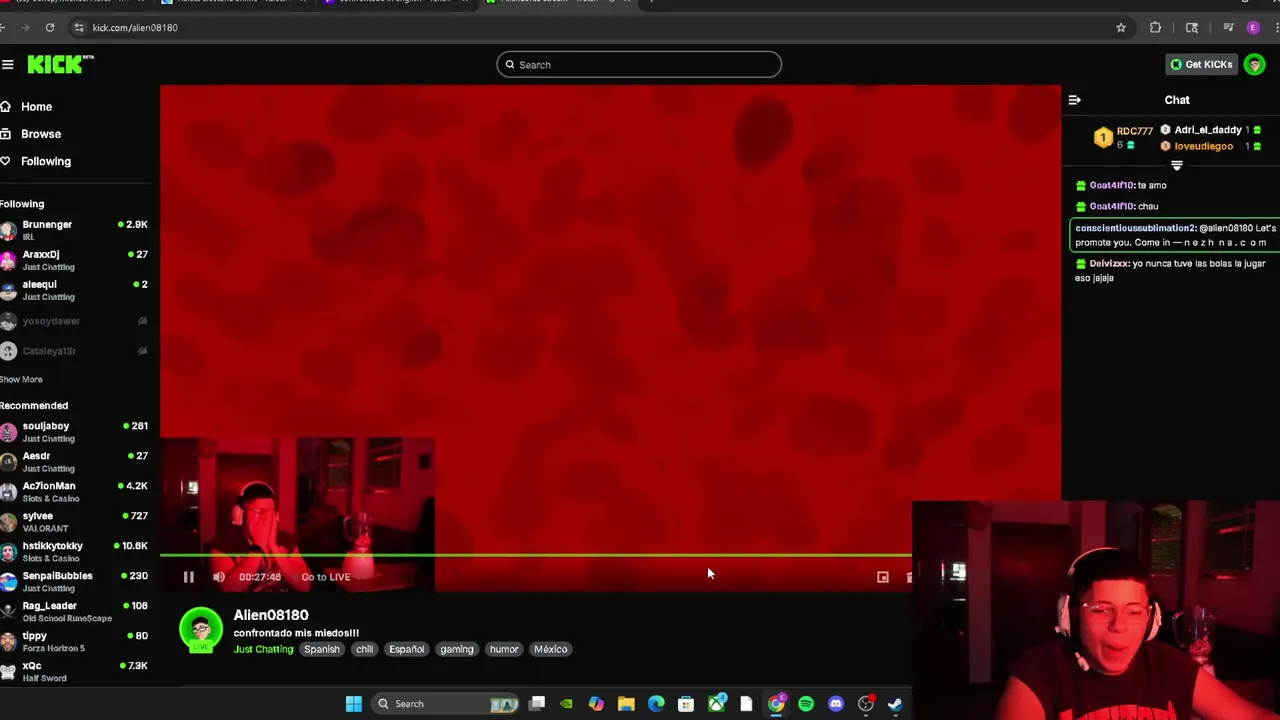Open Rag_Leader channel

pyautogui.click(x=75, y=612)
